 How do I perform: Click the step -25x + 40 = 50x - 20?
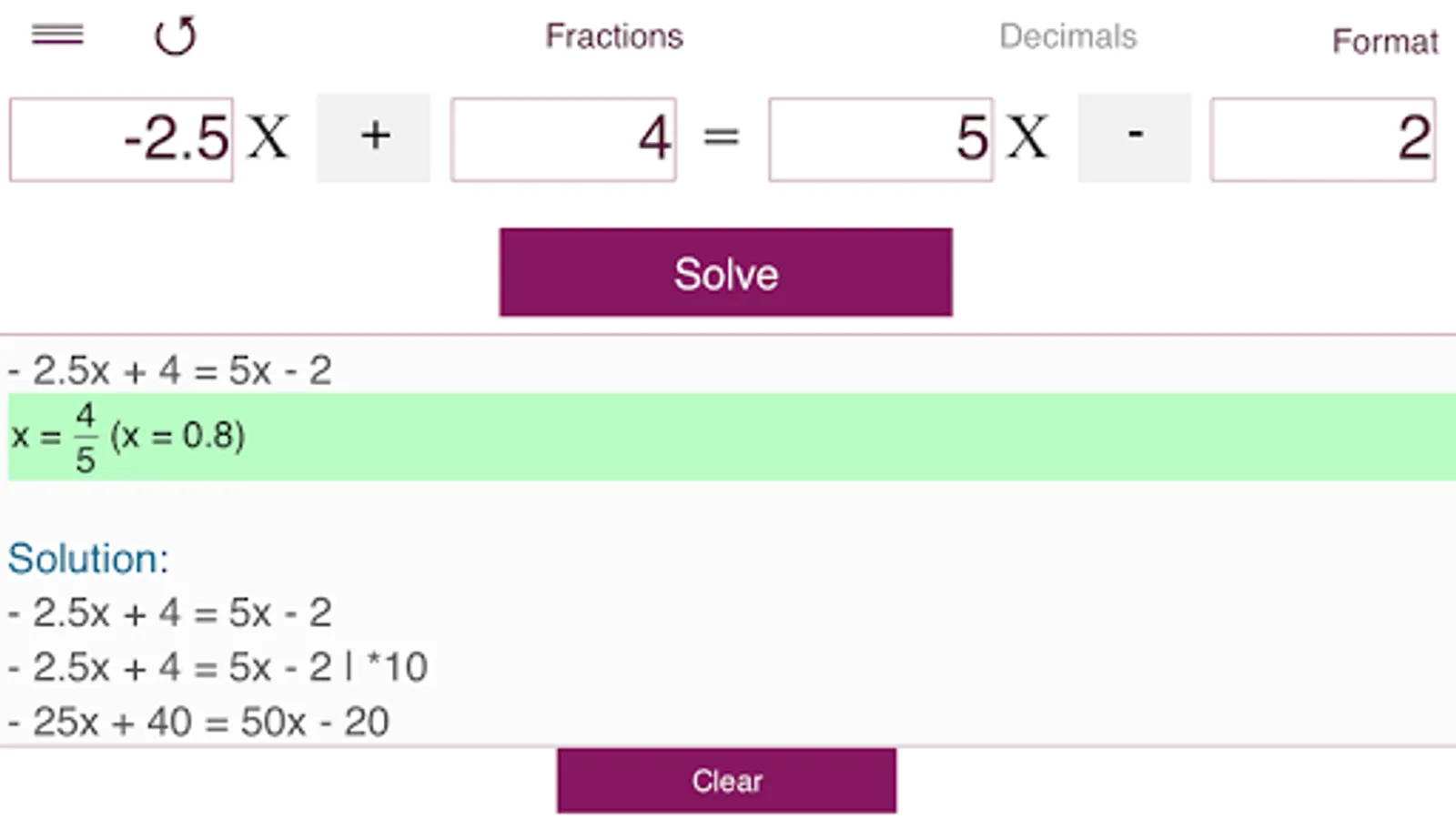pos(199,722)
